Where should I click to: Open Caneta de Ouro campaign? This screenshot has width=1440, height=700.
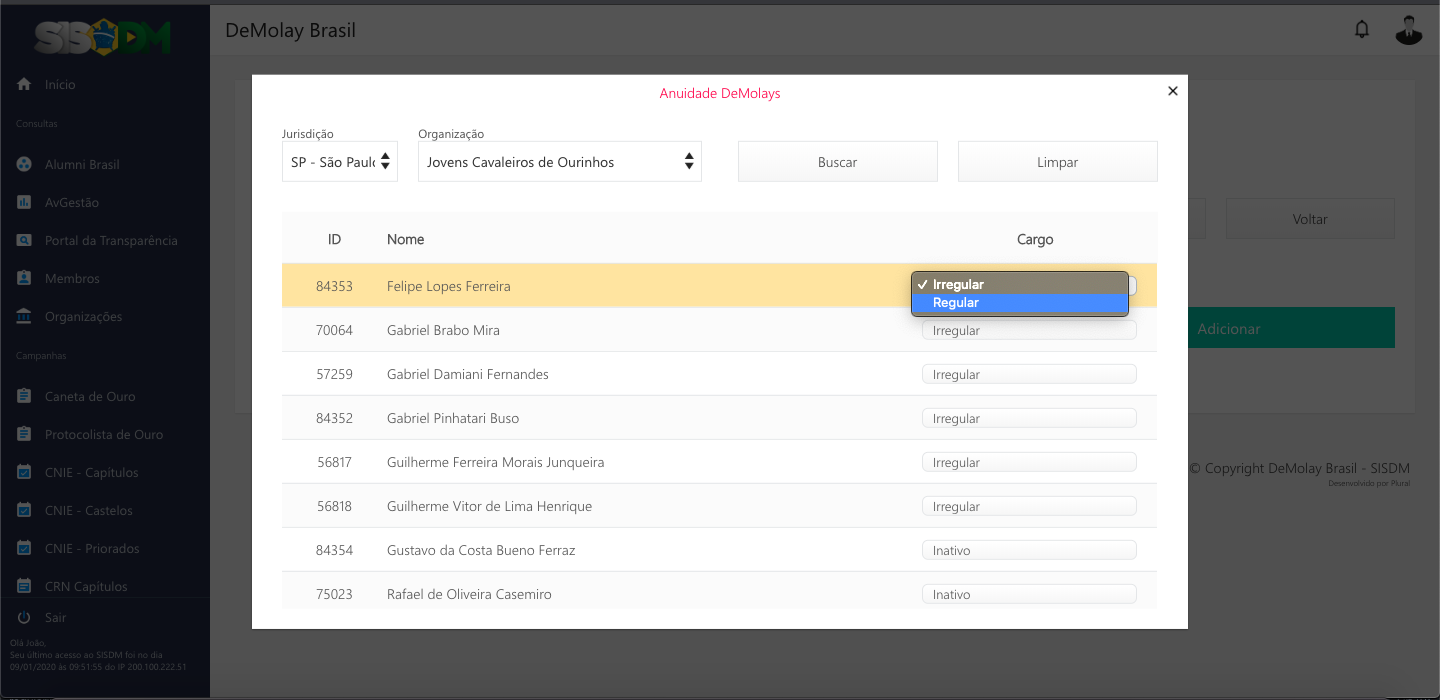point(90,396)
